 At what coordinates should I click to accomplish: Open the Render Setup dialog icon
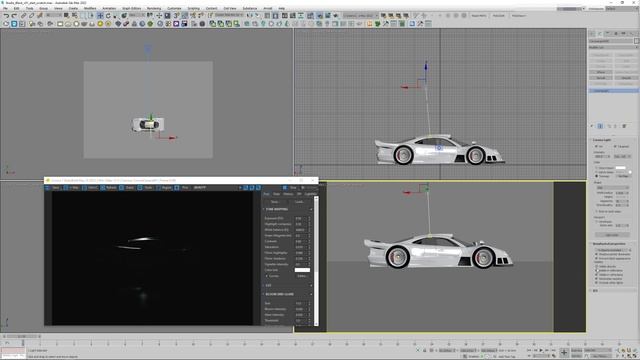319,16
